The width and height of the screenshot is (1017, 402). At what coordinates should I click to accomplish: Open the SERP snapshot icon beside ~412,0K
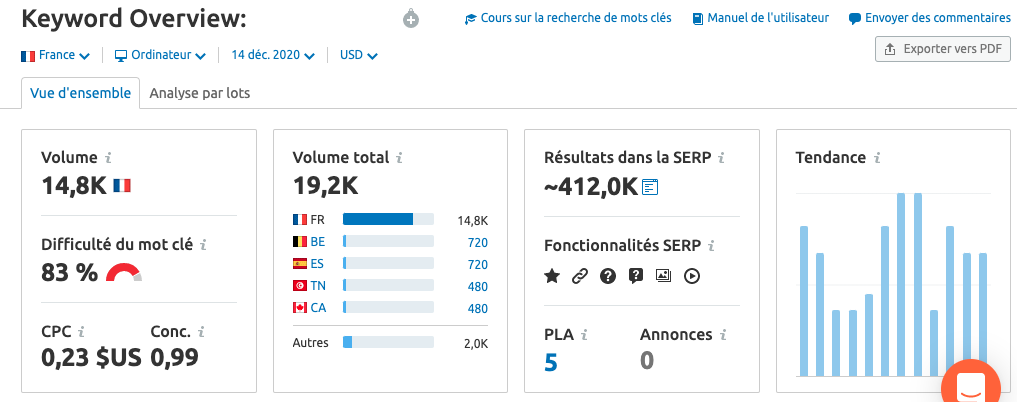pos(650,187)
